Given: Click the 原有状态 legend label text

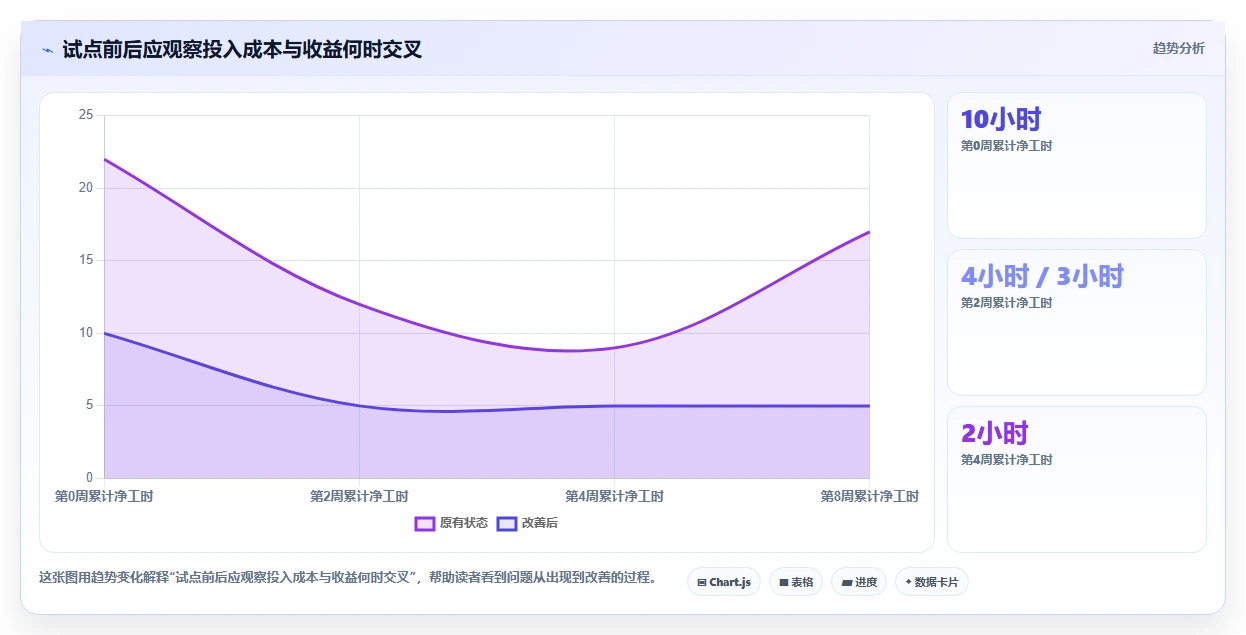Looking at the screenshot, I should [464, 523].
